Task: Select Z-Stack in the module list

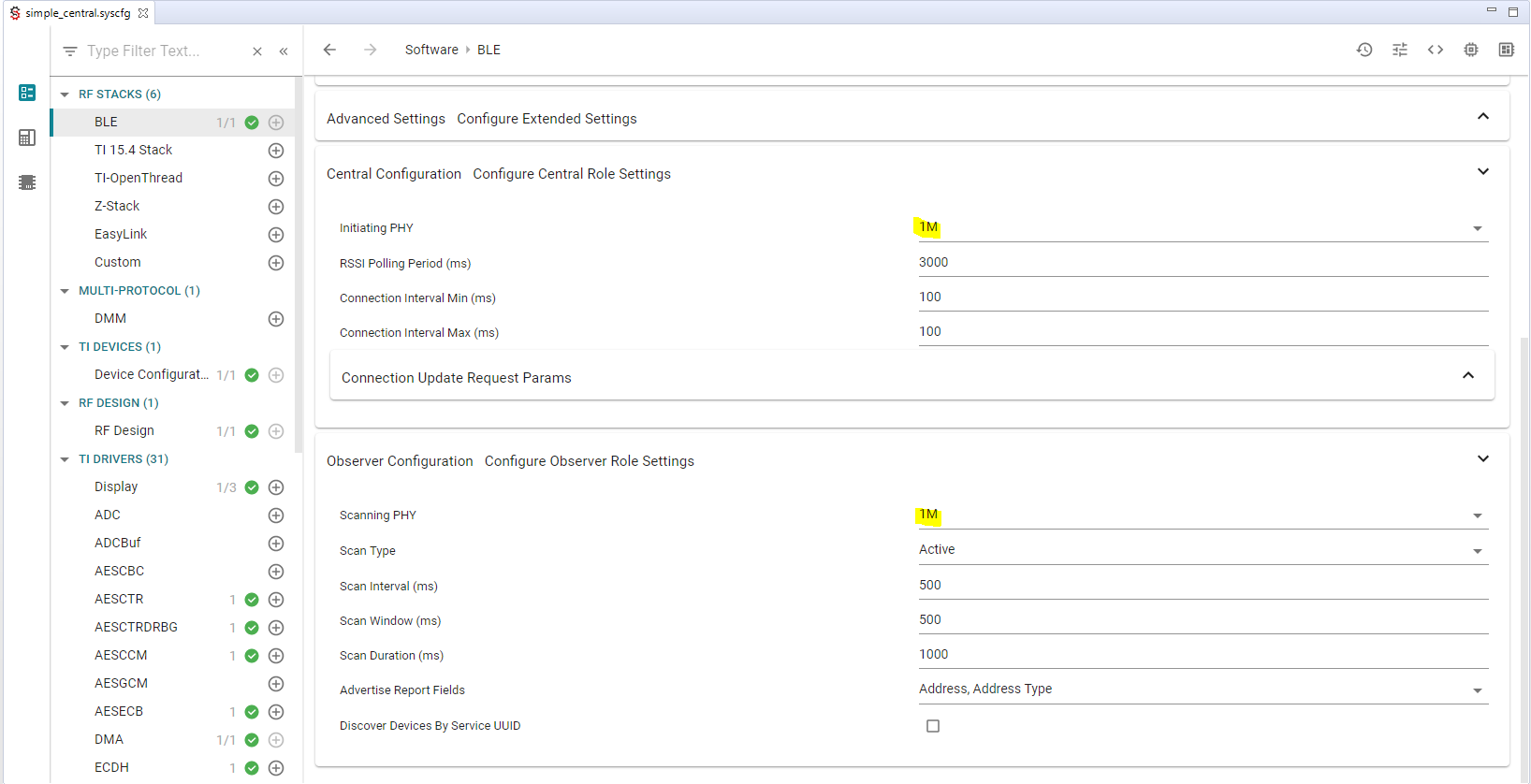Action: point(117,206)
